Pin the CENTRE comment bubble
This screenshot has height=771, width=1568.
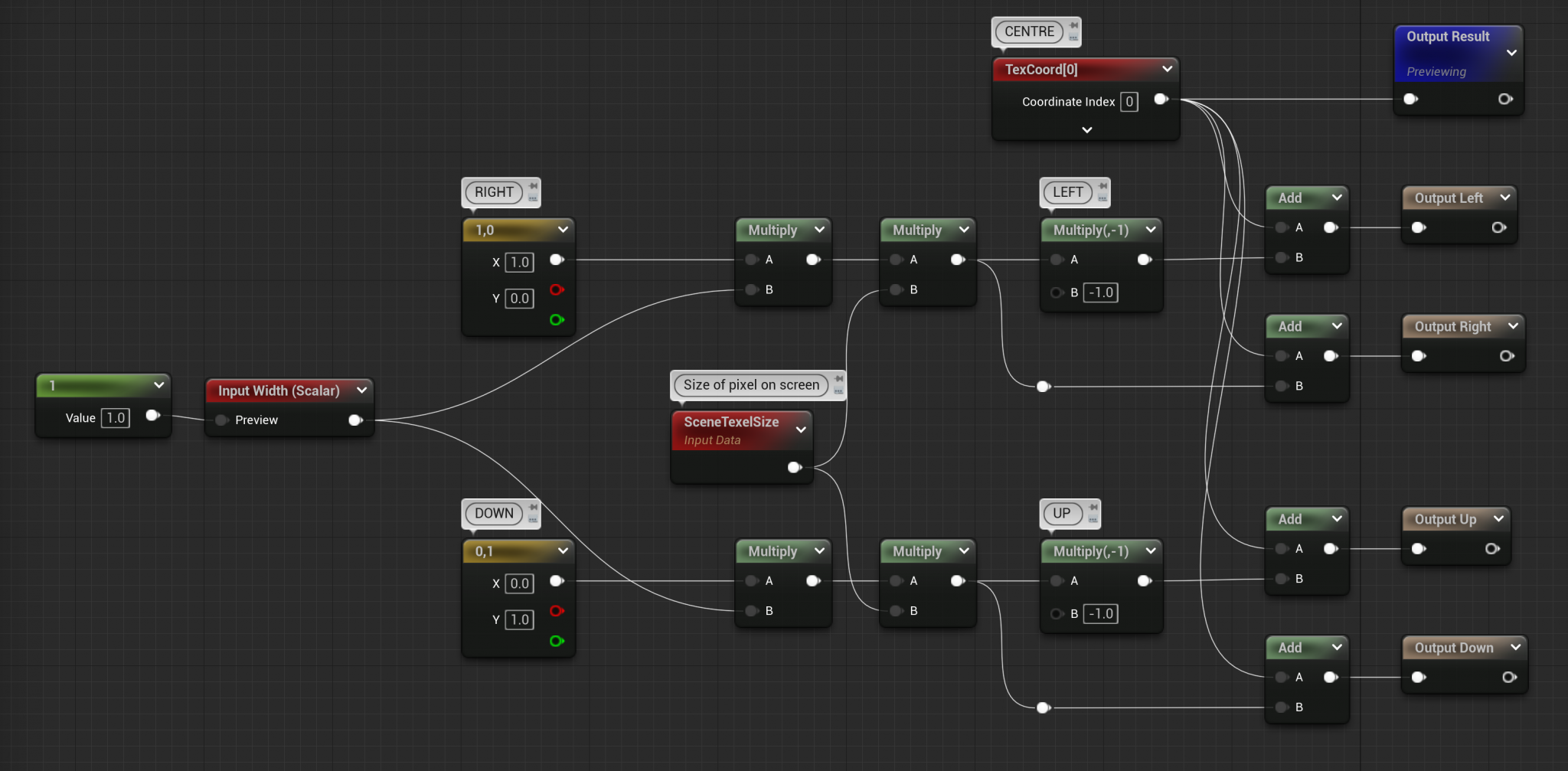[1073, 25]
